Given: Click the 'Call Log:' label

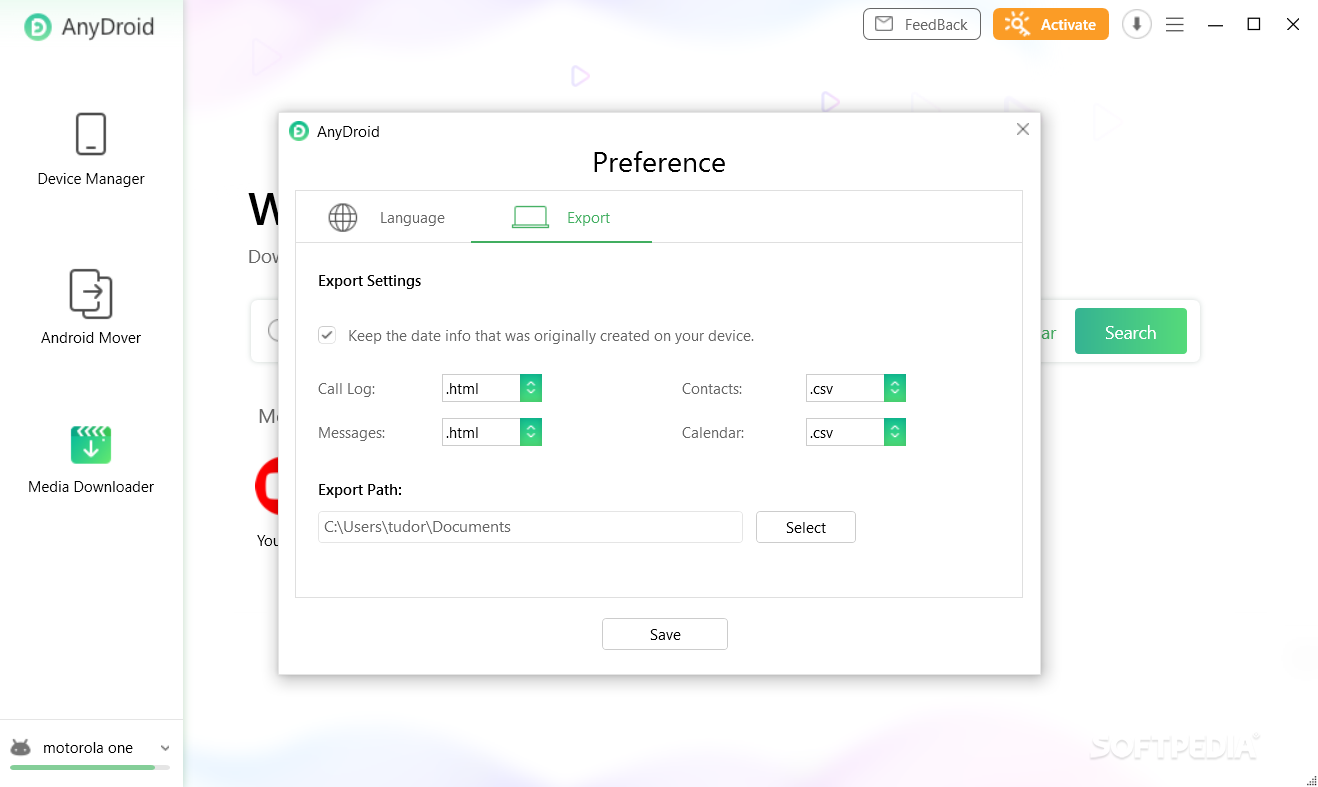Looking at the screenshot, I should tap(347, 389).
